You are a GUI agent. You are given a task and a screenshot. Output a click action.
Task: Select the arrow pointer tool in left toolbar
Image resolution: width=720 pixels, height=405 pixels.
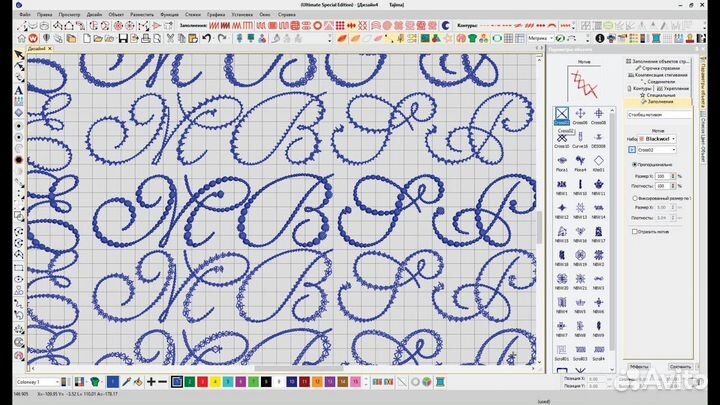coord(19,55)
